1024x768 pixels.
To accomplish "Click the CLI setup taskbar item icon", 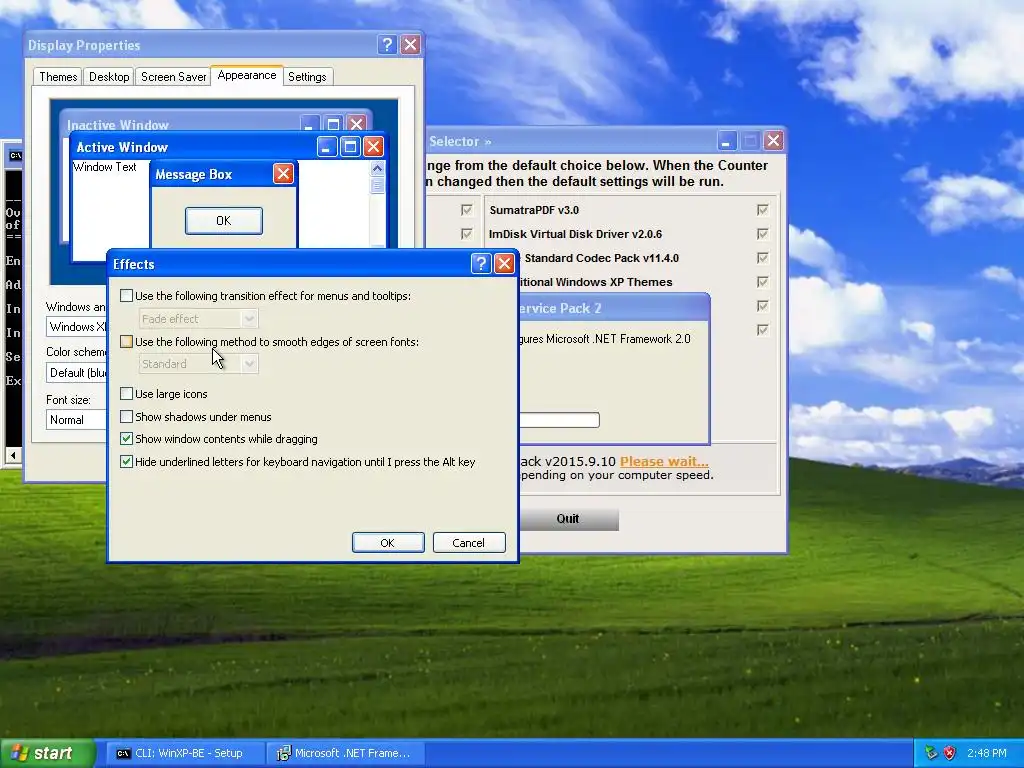I will (x=122, y=753).
